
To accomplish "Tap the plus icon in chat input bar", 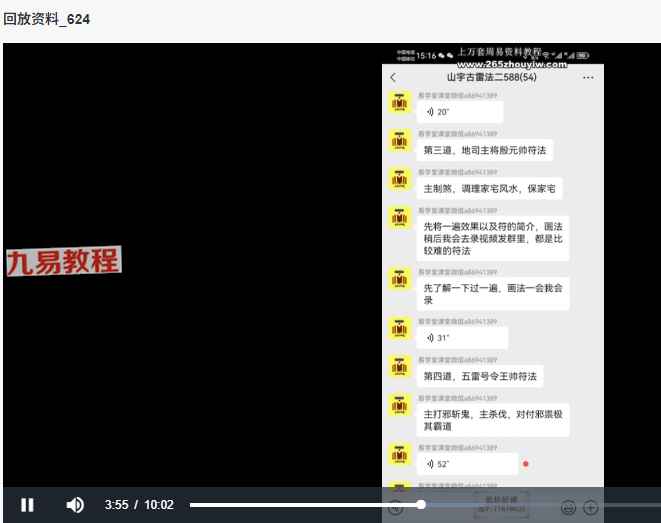I will [x=590, y=507].
